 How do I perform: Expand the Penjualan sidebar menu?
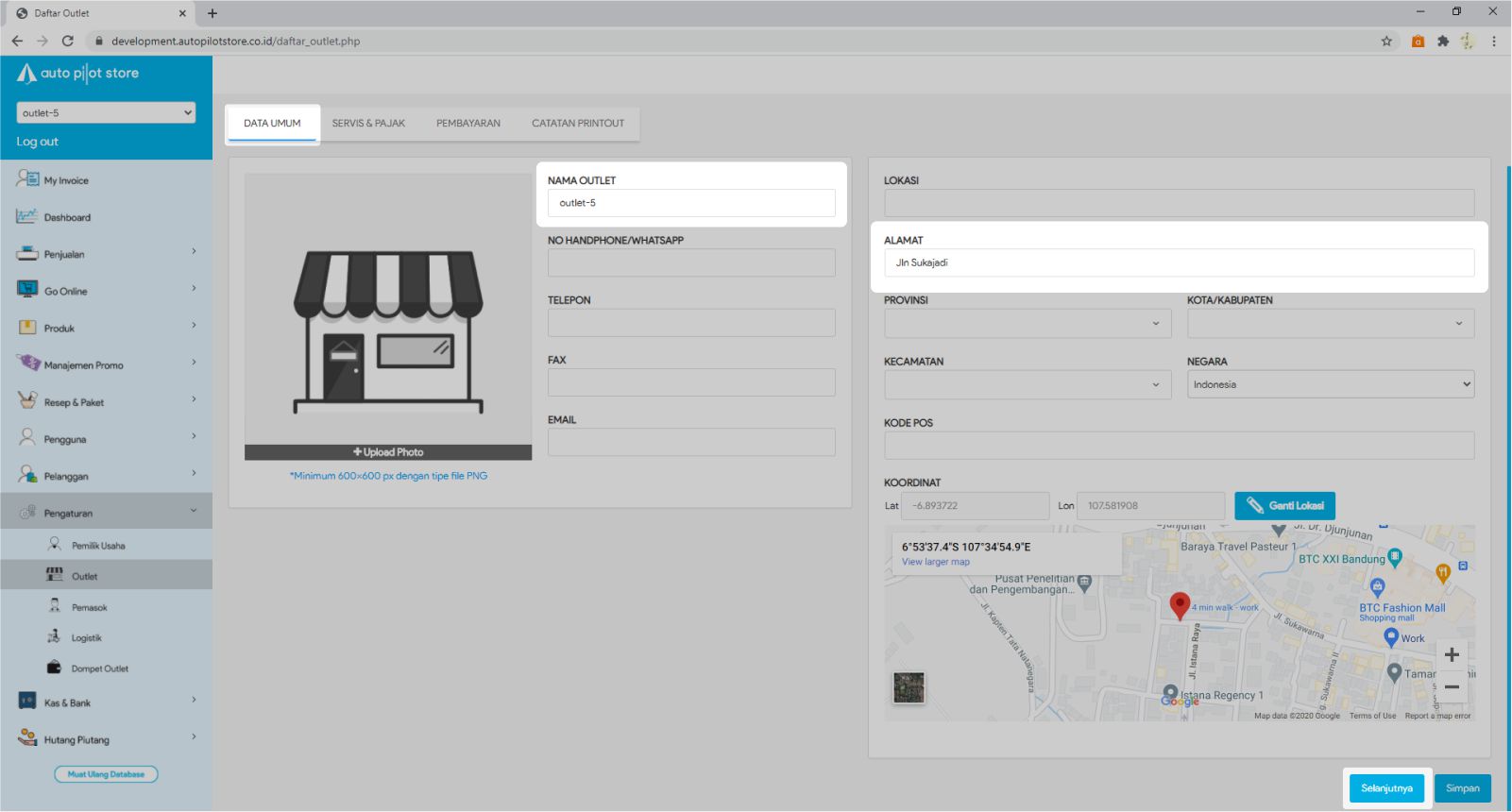click(106, 254)
